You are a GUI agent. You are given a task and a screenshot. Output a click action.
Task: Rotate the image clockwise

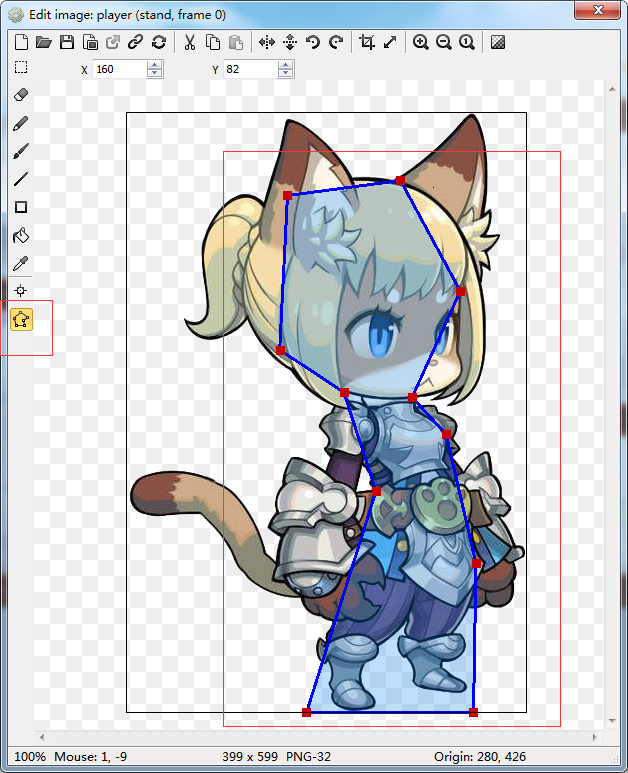pos(336,42)
